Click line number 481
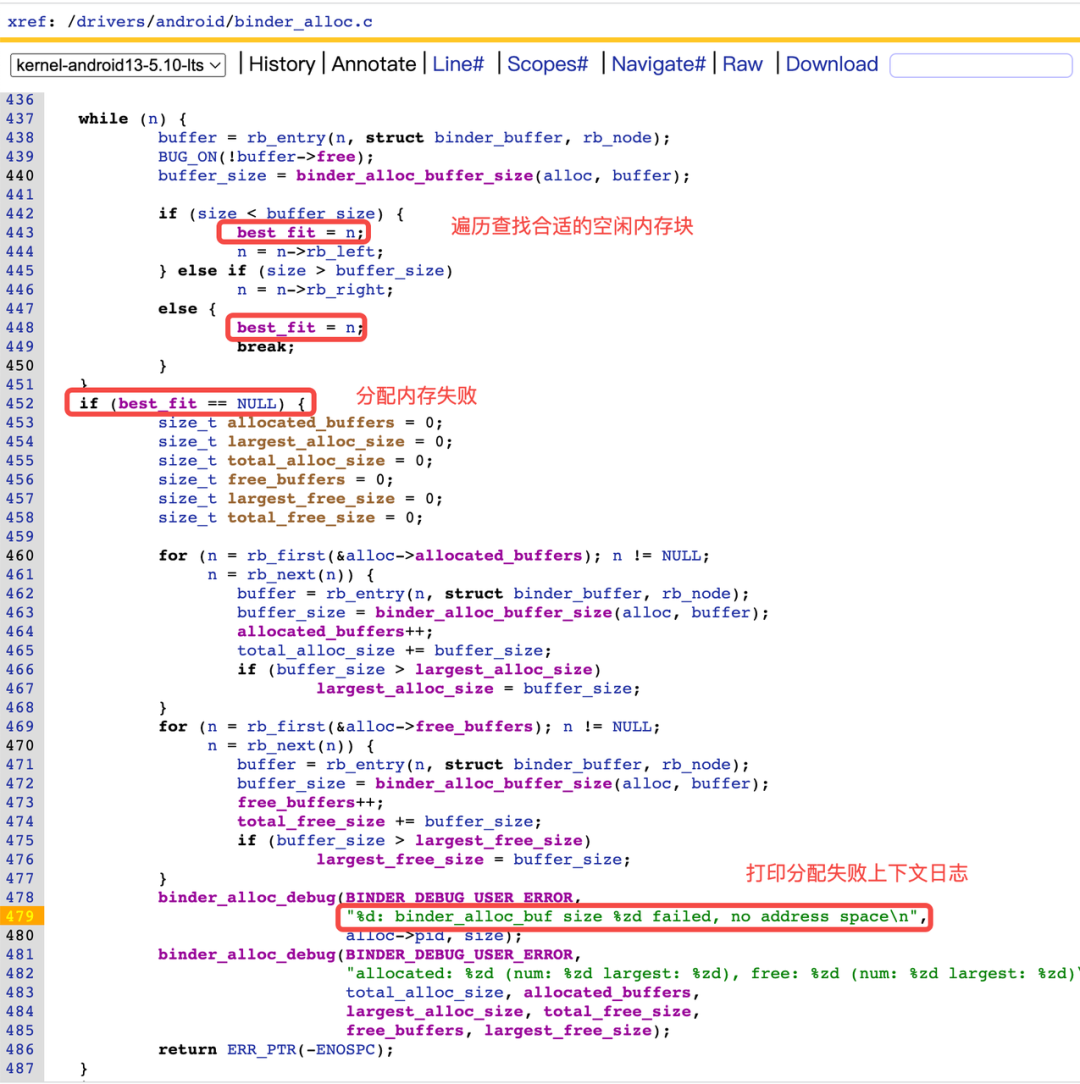This screenshot has height=1084, width=1080. 19,955
